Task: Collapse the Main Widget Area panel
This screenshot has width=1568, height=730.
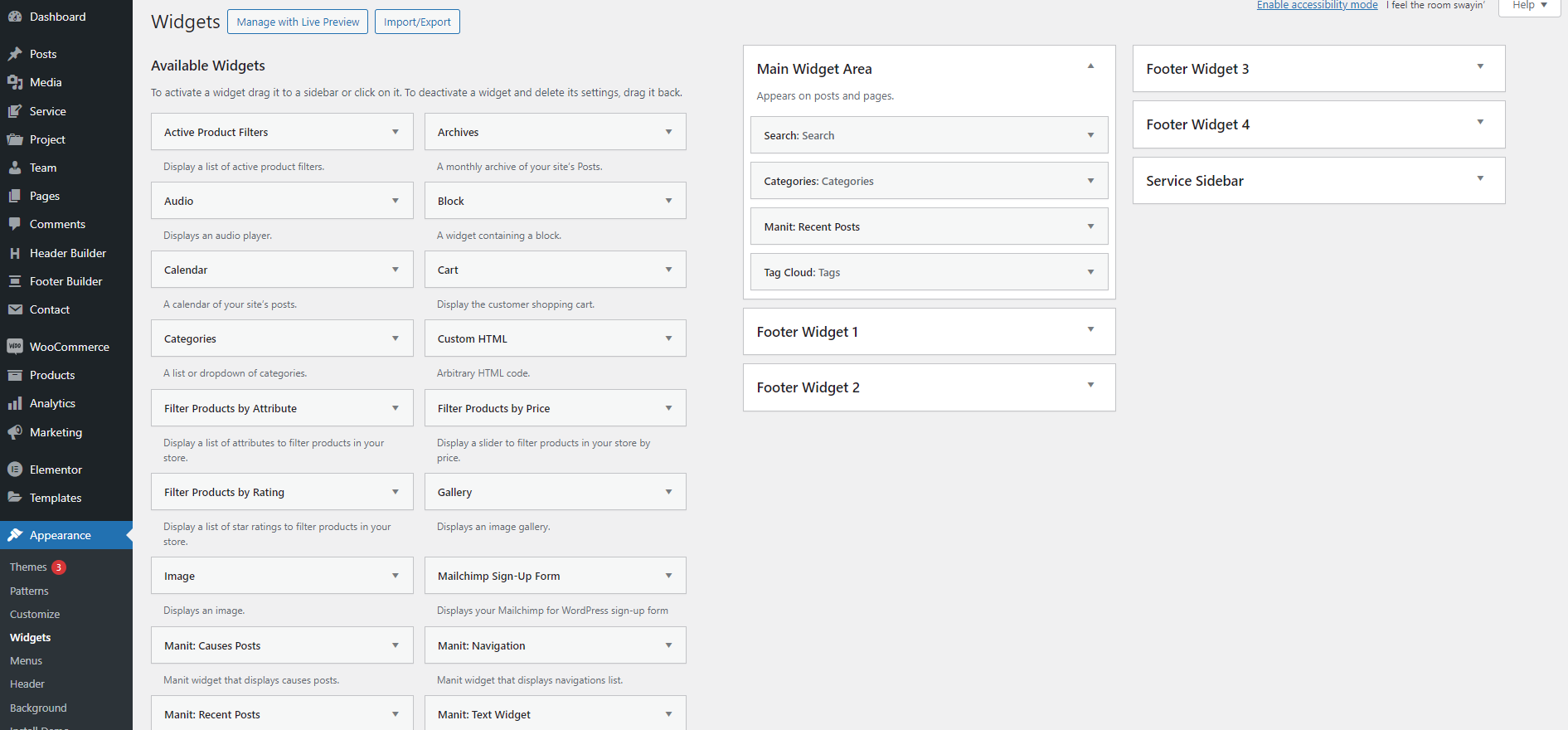Action: click(1090, 66)
